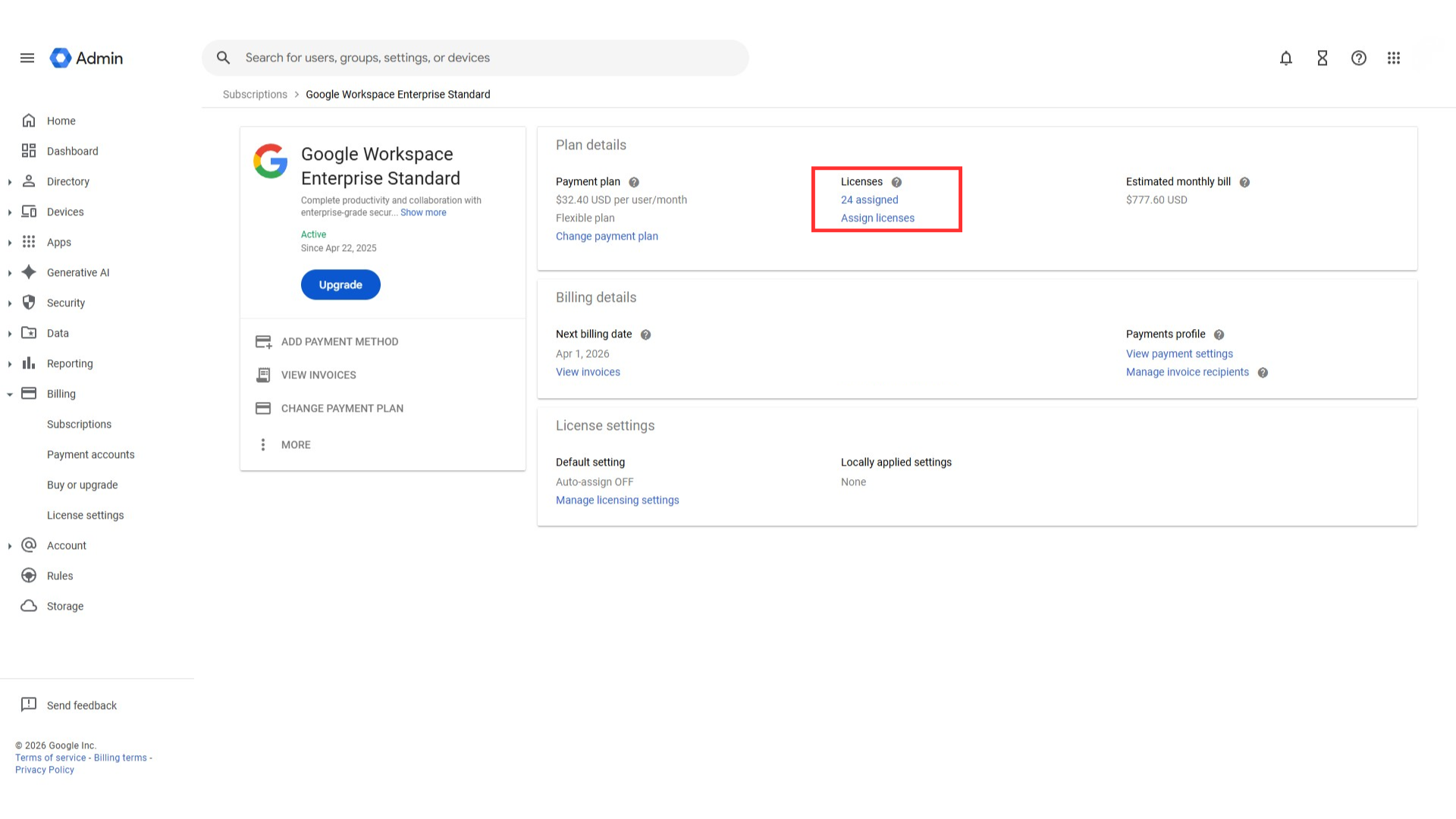The image size is (1456, 819).
Task: Click View invoices link under billing date
Action: click(x=588, y=372)
